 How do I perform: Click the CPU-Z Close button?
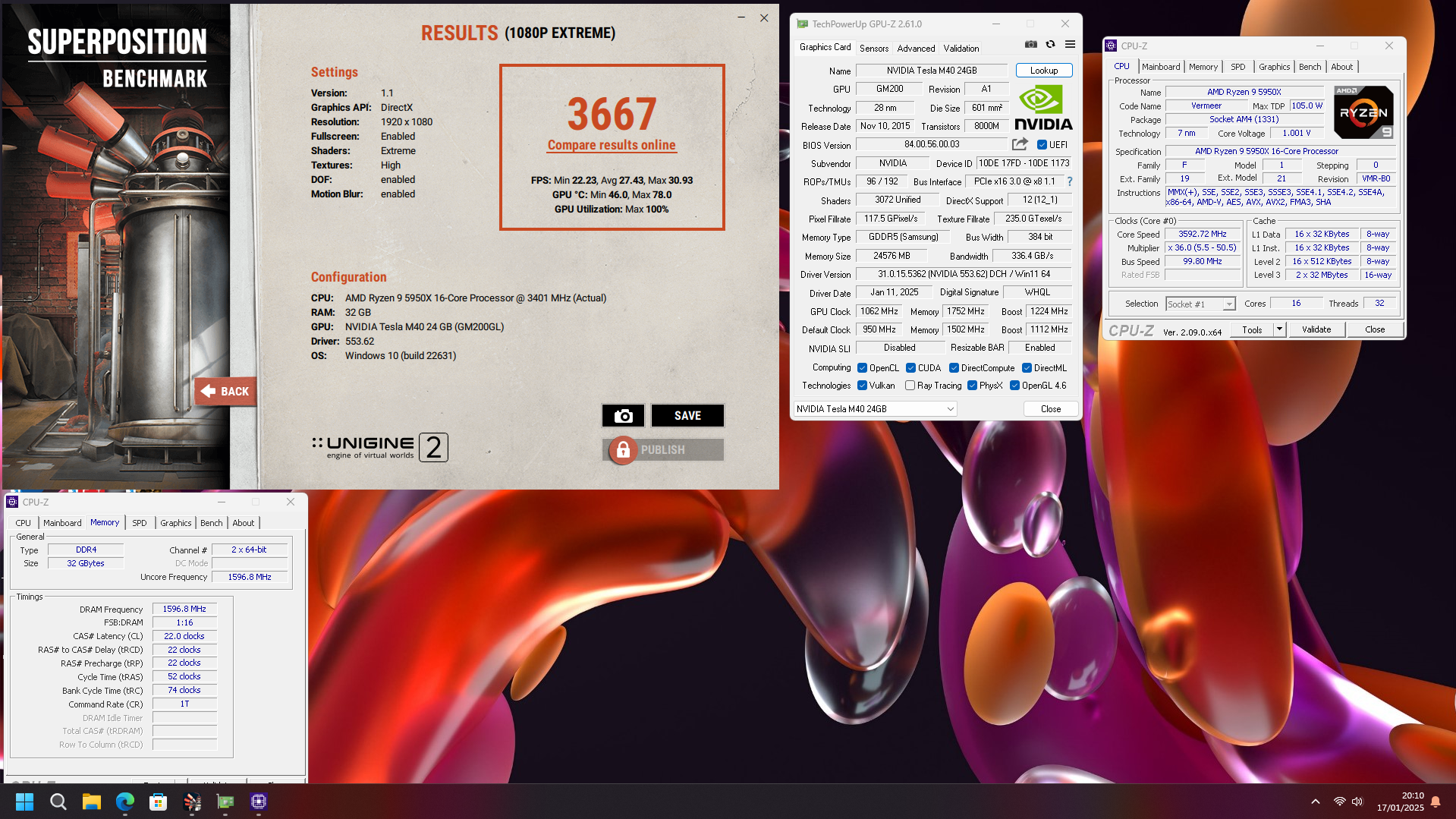[1374, 329]
